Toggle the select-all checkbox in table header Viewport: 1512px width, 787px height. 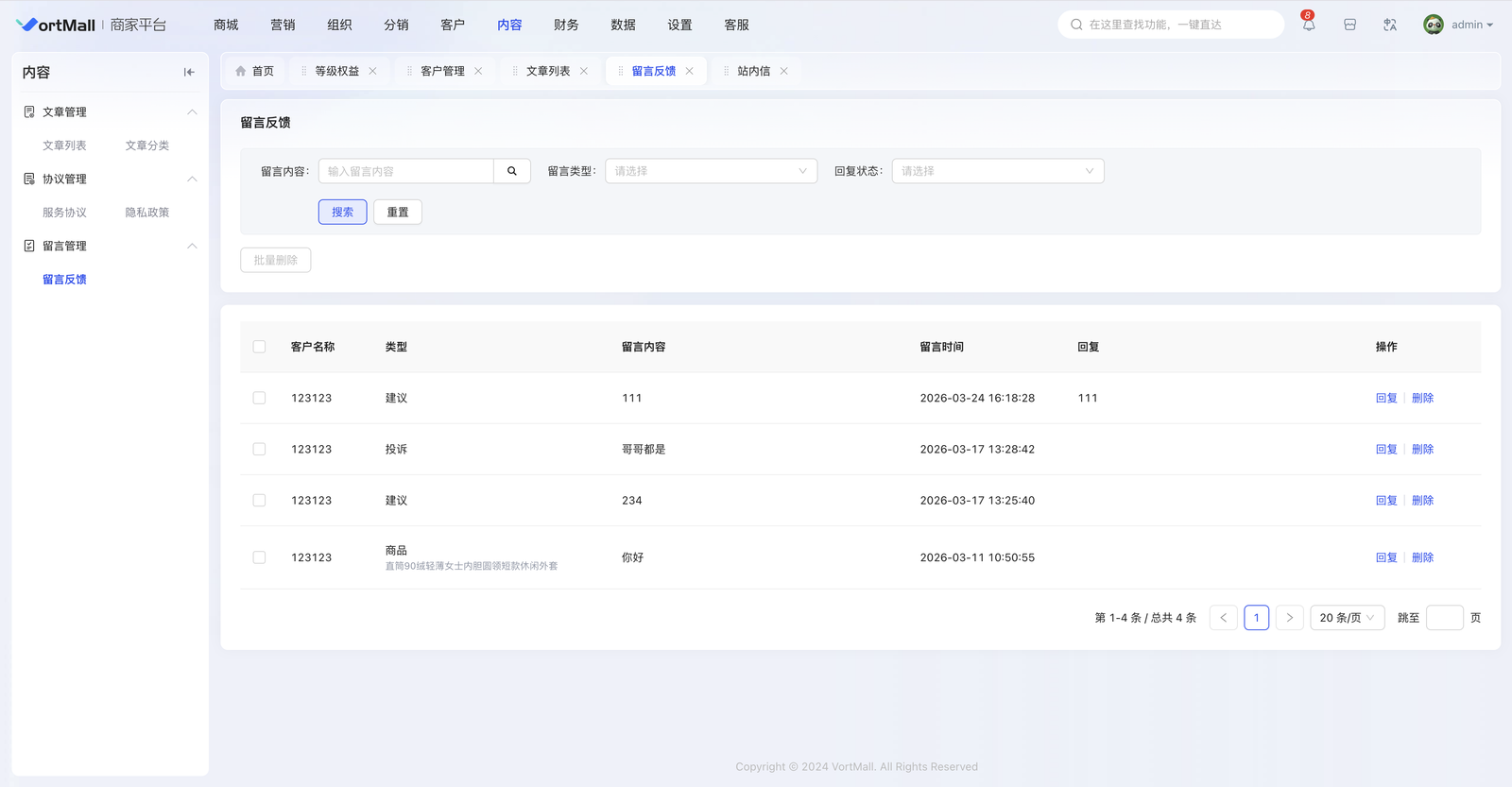click(259, 347)
